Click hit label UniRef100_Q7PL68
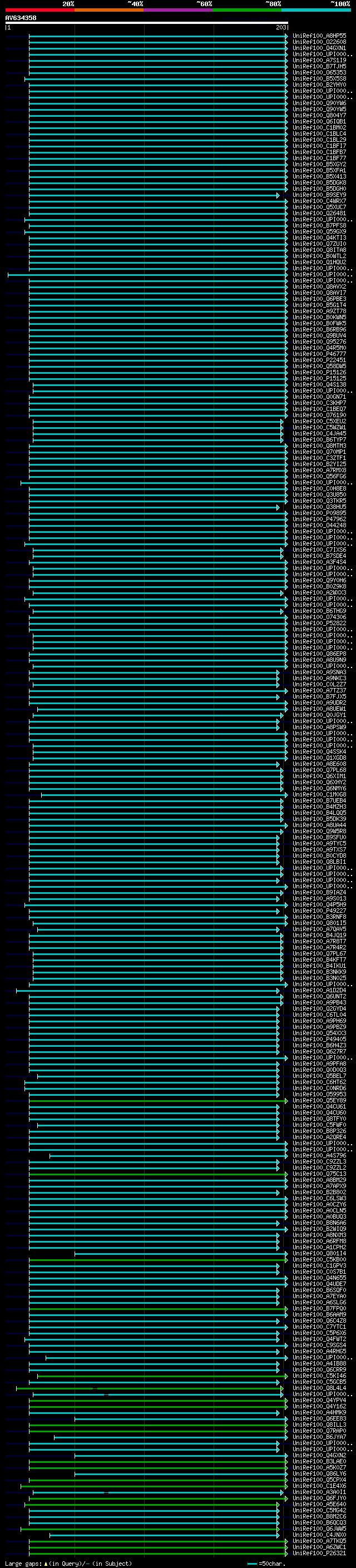Image resolution: width=356 pixels, height=1568 pixels. coord(319,770)
